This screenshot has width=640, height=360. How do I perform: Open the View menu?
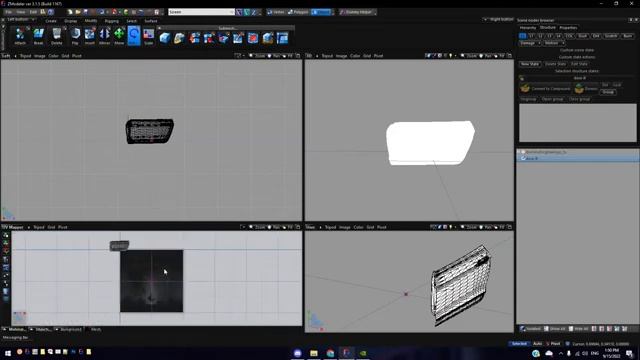click(x=20, y=12)
